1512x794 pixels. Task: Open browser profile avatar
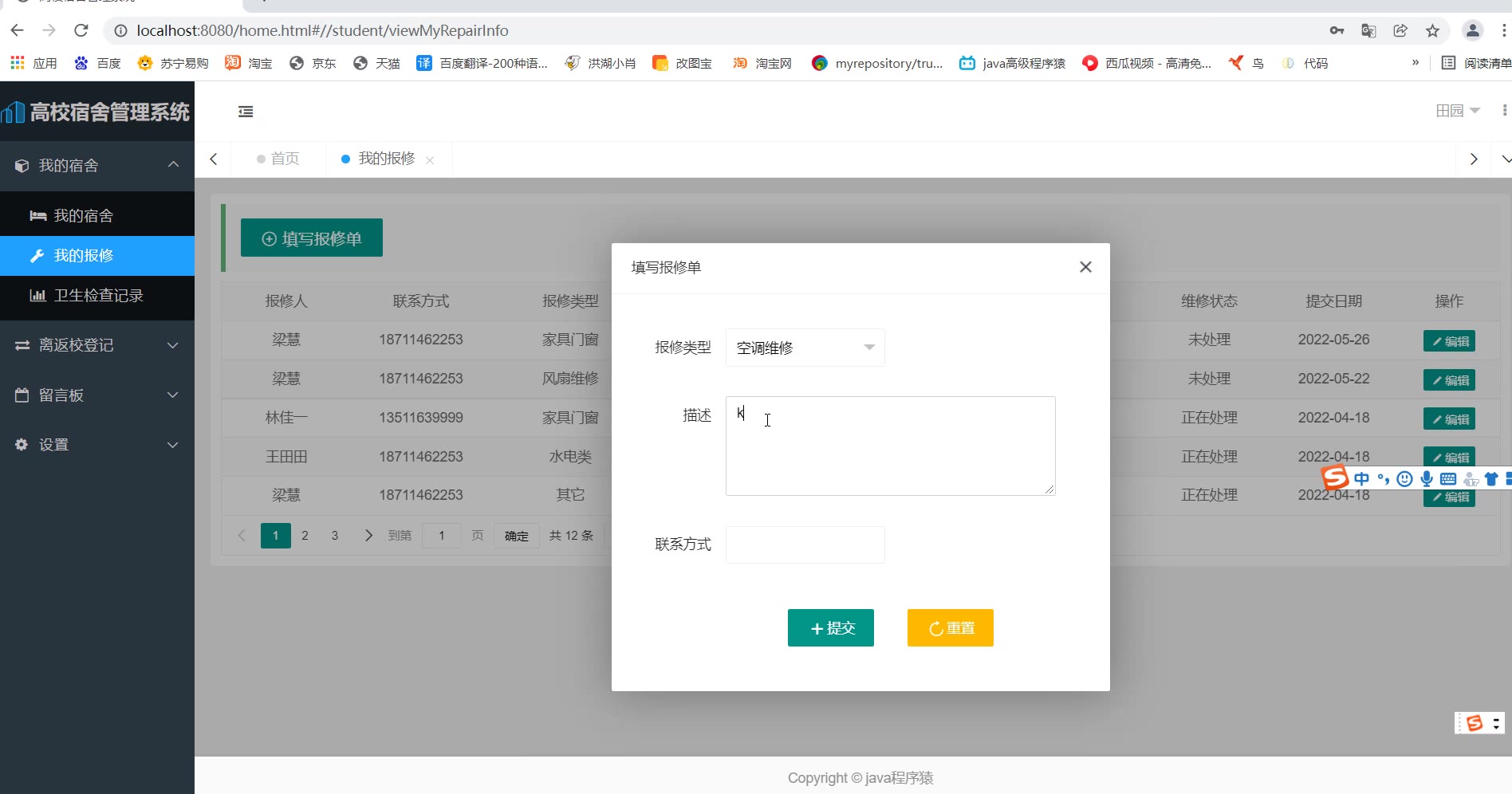tap(1472, 30)
